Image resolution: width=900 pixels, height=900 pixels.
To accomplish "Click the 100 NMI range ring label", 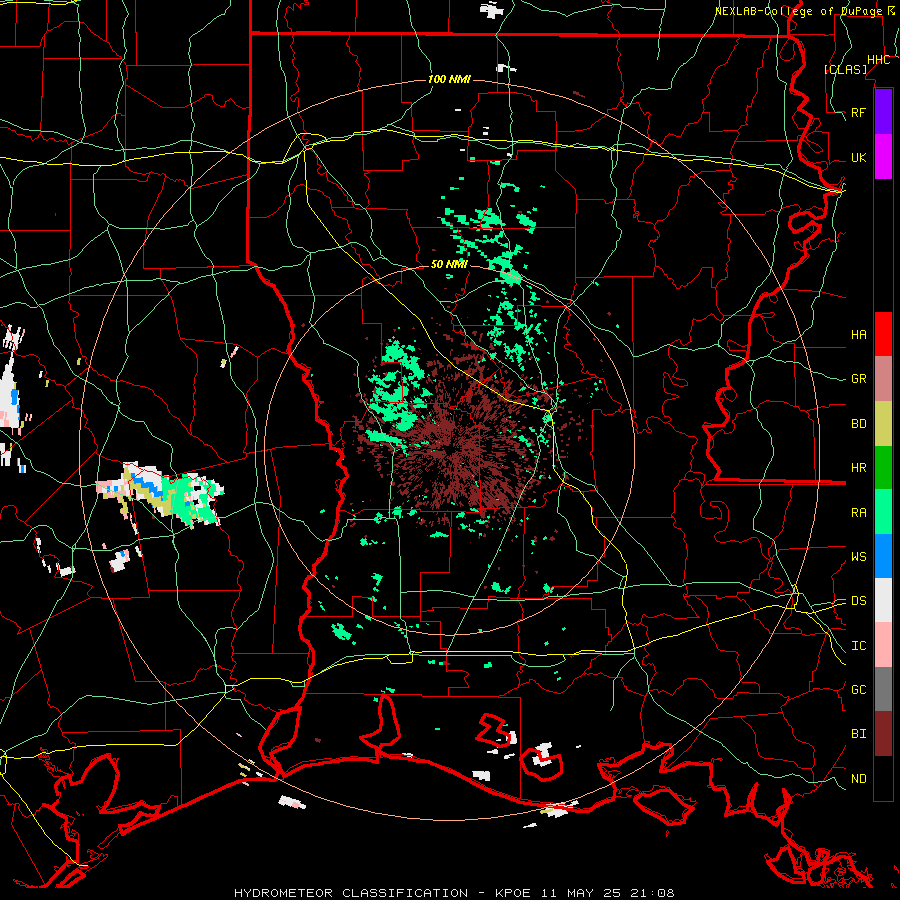I will tap(449, 79).
